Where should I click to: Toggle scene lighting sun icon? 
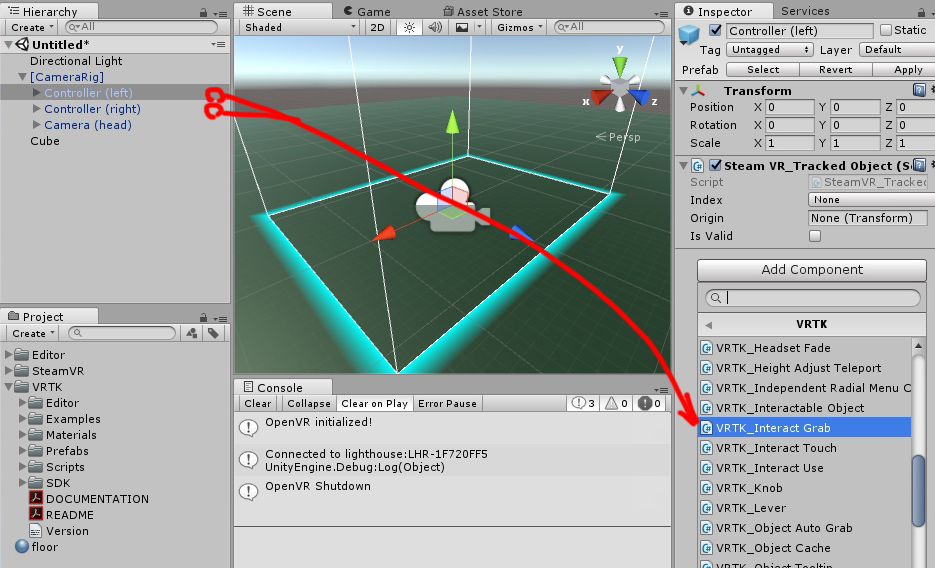coord(409,27)
